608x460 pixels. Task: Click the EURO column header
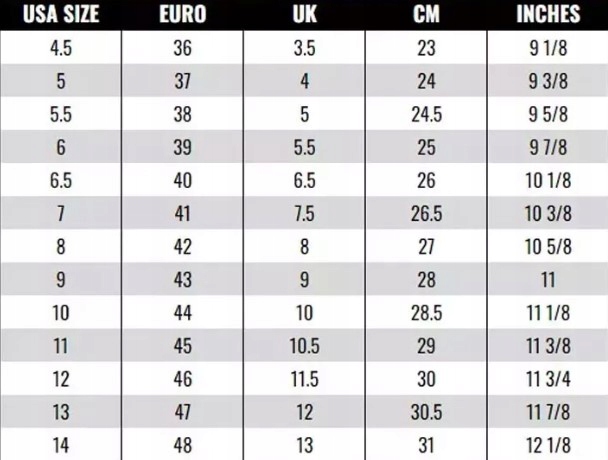182,15
